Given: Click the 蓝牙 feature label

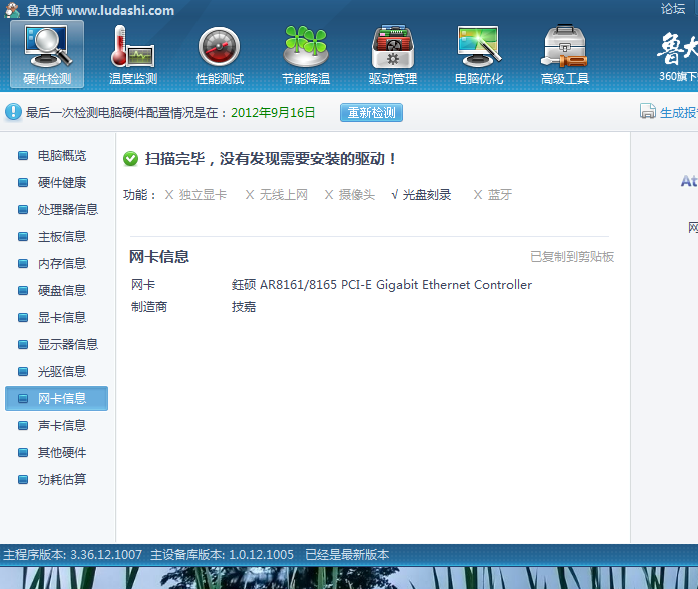Looking at the screenshot, I should click(x=499, y=195).
